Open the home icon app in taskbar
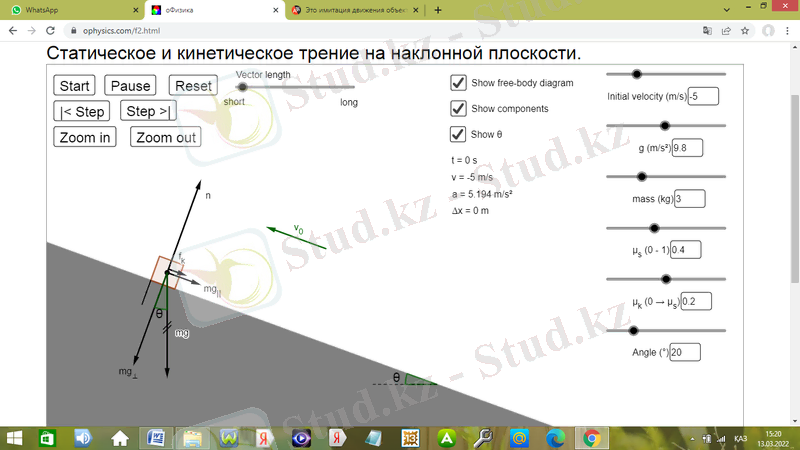800x450 pixels. point(120,438)
